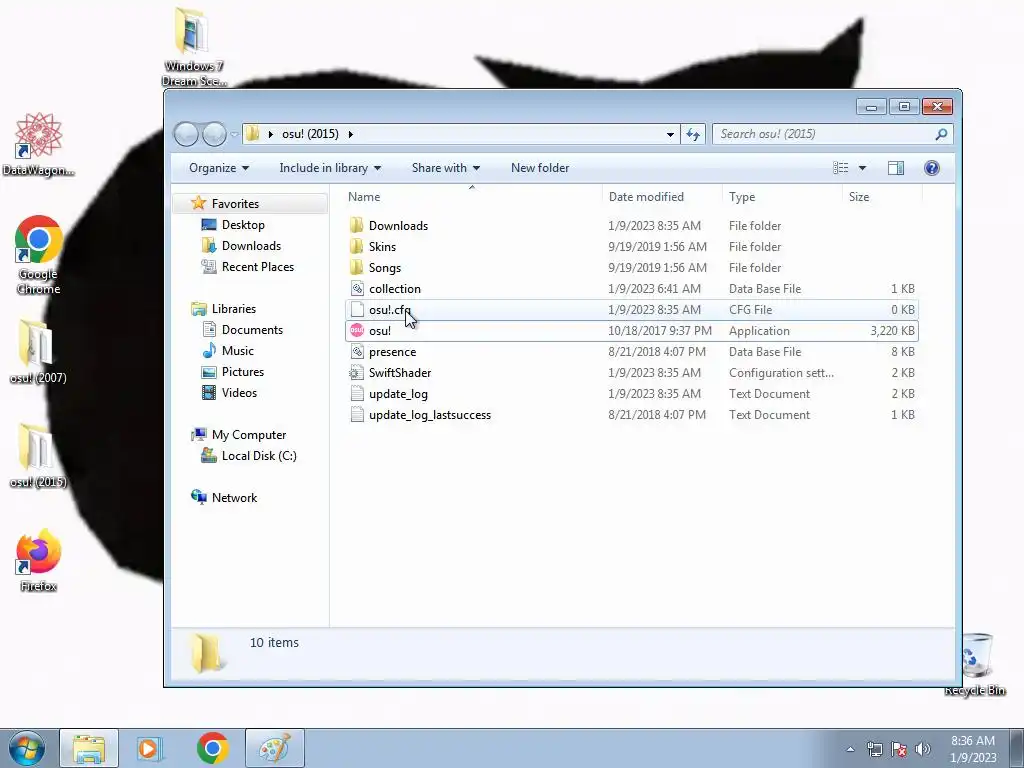Open the Include in library menu
The height and width of the screenshot is (768, 1024).
coord(330,168)
